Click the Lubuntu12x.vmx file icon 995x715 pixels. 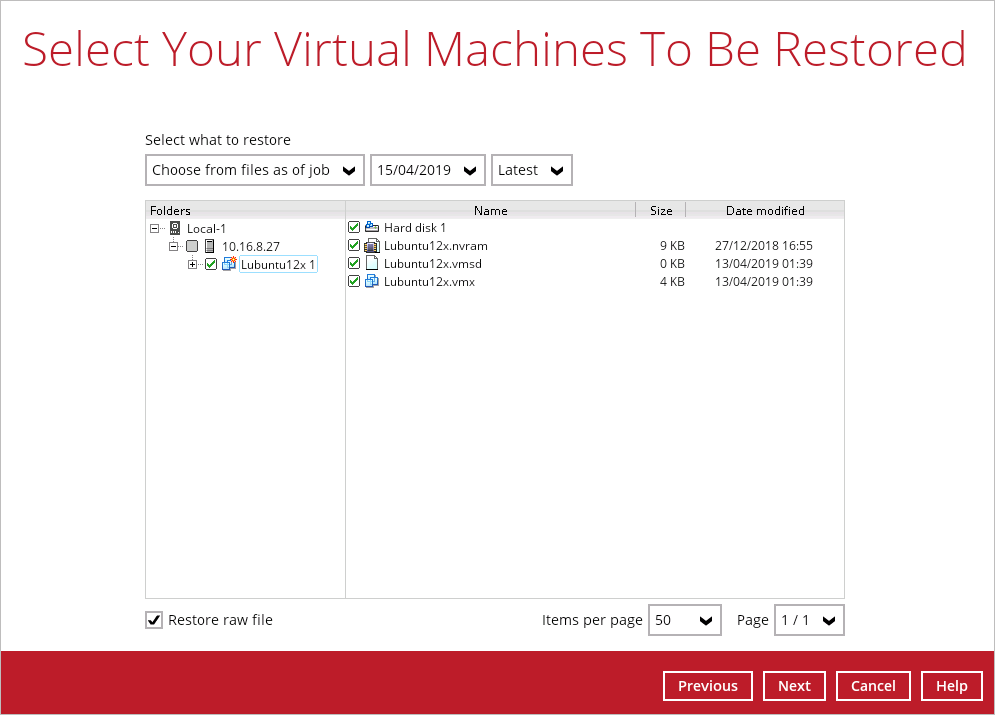pyautogui.click(x=372, y=282)
